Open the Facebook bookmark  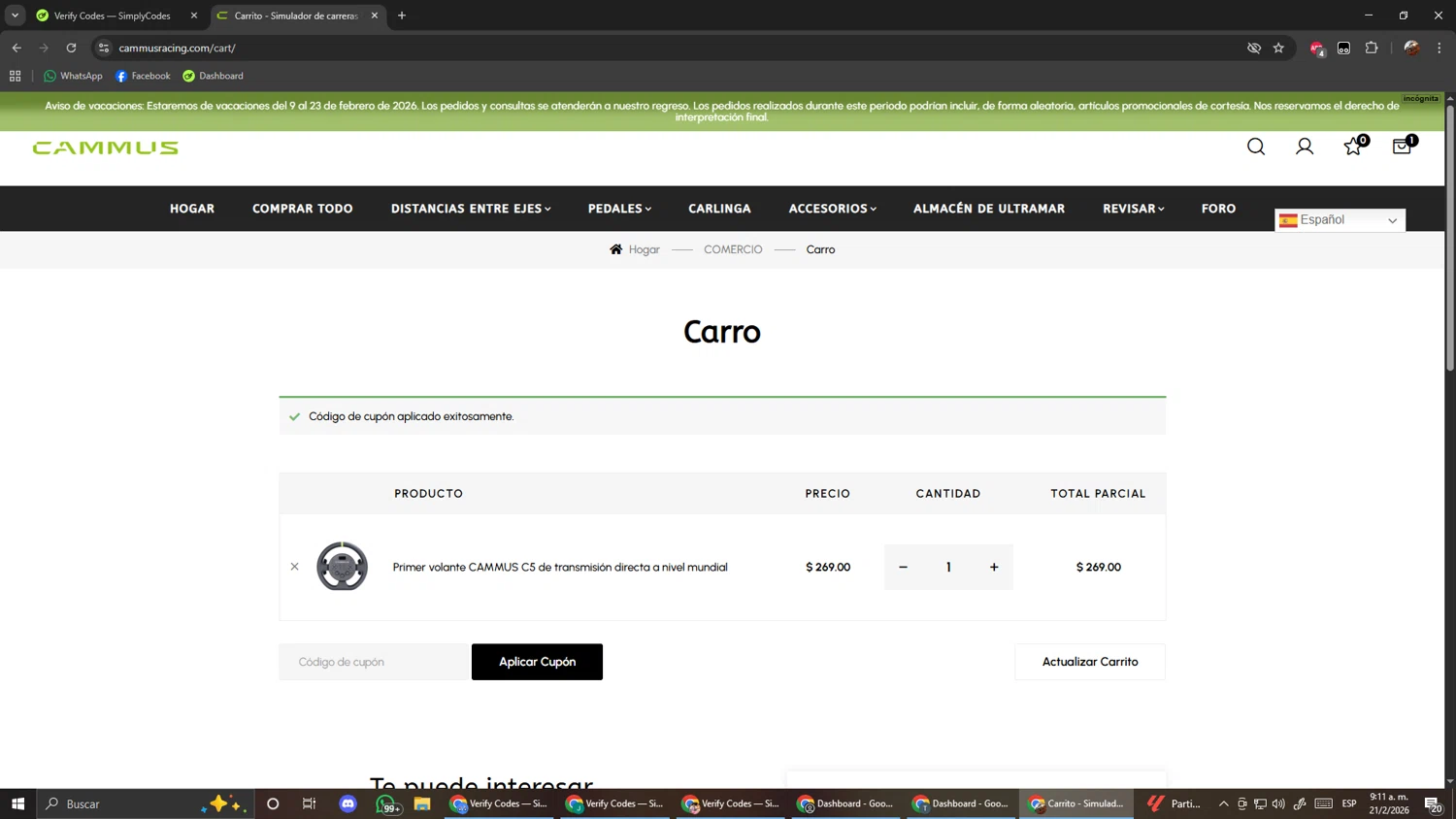[143, 76]
